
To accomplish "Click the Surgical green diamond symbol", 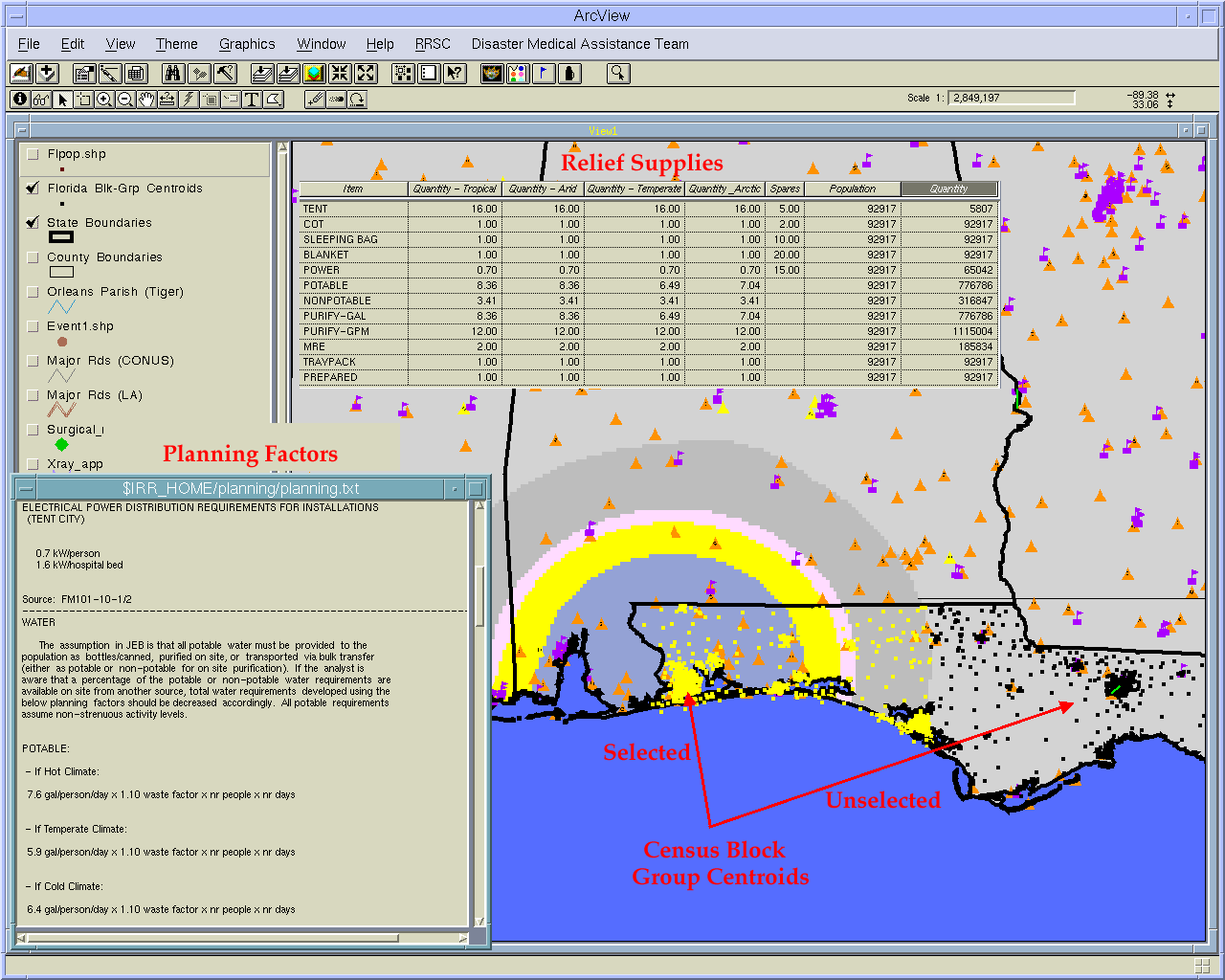I will pos(61,444).
